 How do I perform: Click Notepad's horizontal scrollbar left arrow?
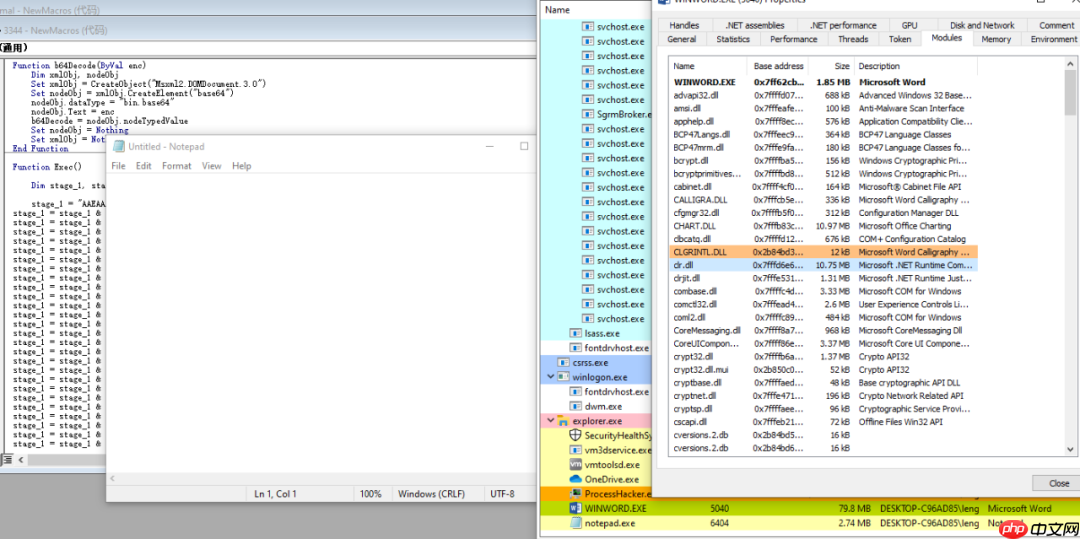113,478
